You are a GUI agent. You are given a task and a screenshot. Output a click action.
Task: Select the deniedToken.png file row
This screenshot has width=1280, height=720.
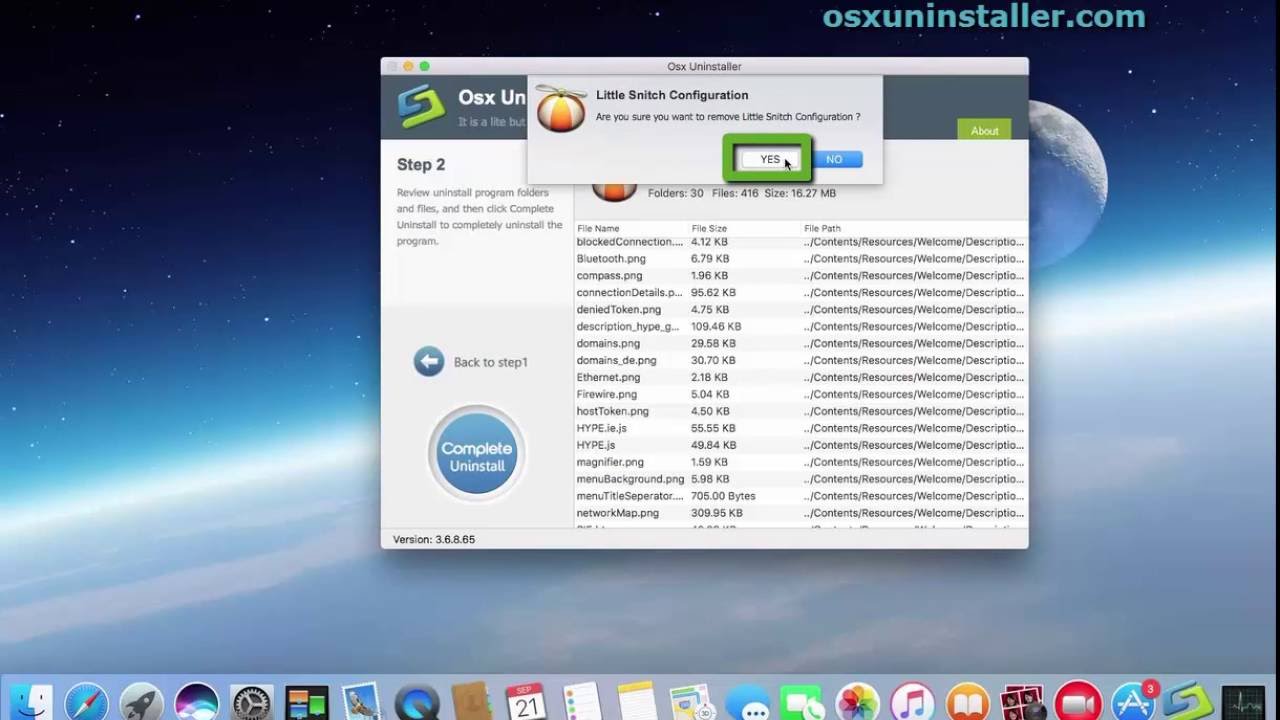pyautogui.click(x=801, y=310)
